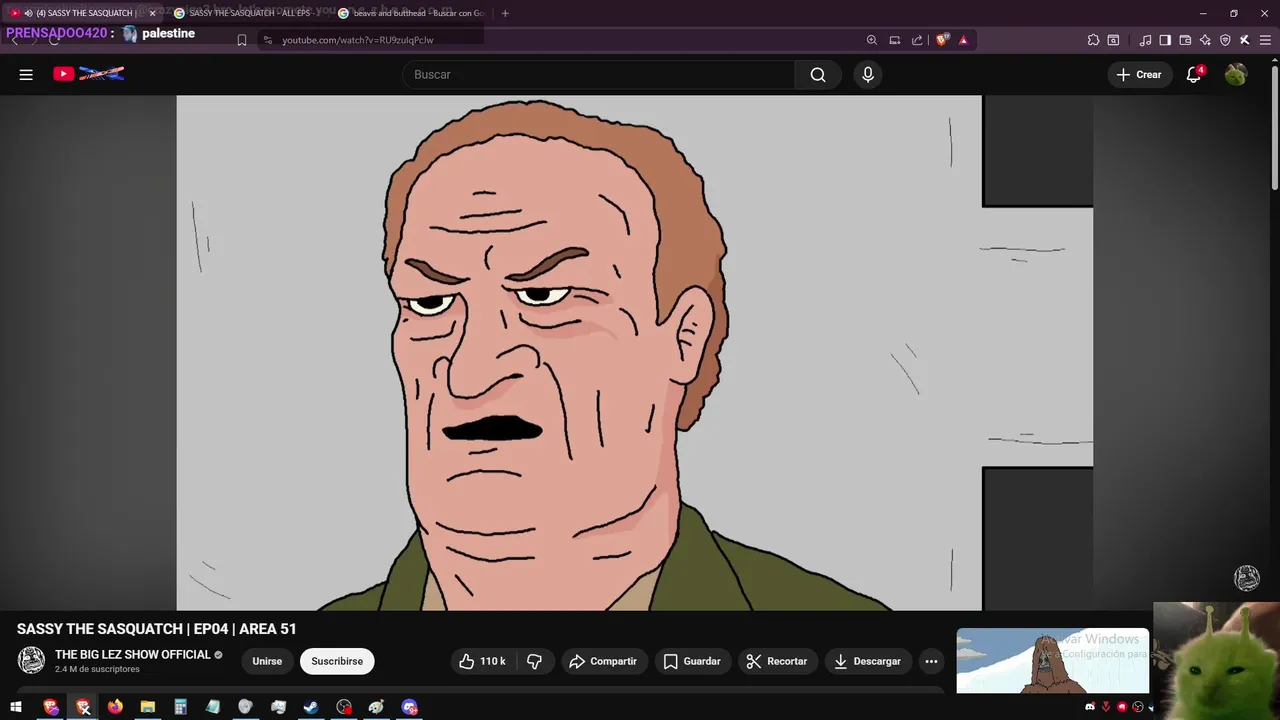Switch to beavis and butthead search tab
Viewport: 1280px width, 720px height.
click(x=412, y=13)
